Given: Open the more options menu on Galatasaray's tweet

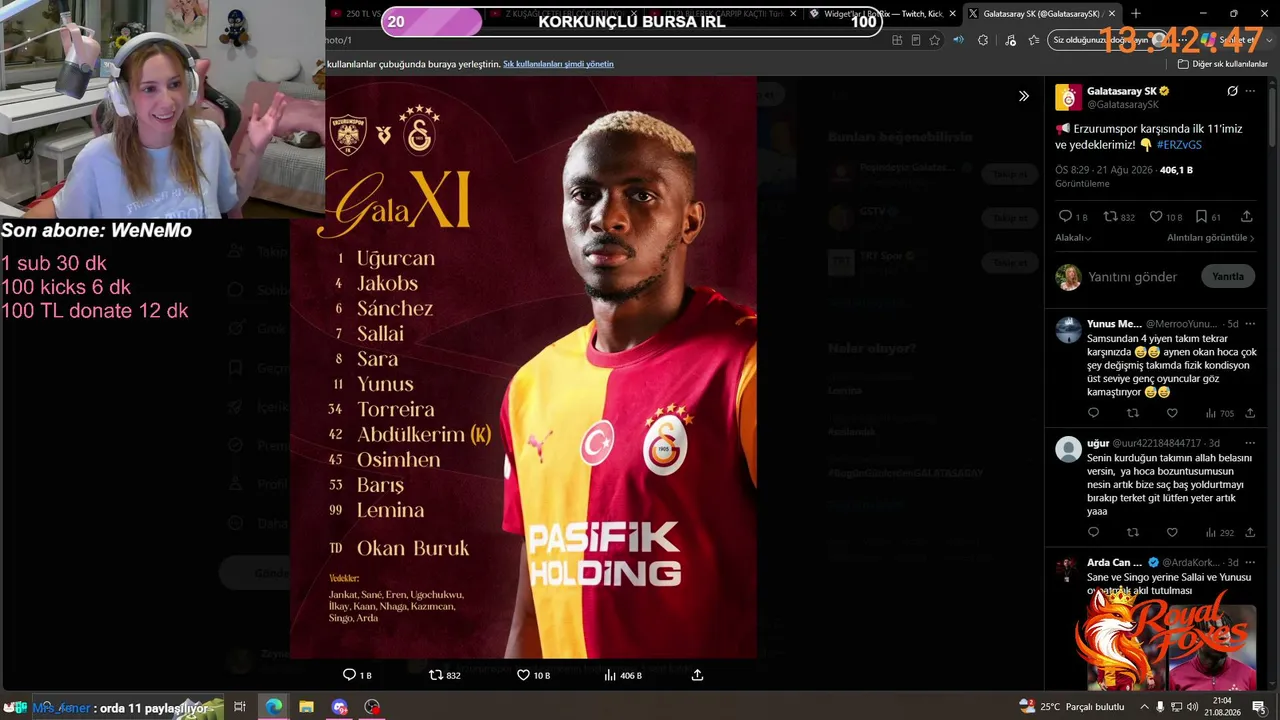Looking at the screenshot, I should pyautogui.click(x=1250, y=91).
